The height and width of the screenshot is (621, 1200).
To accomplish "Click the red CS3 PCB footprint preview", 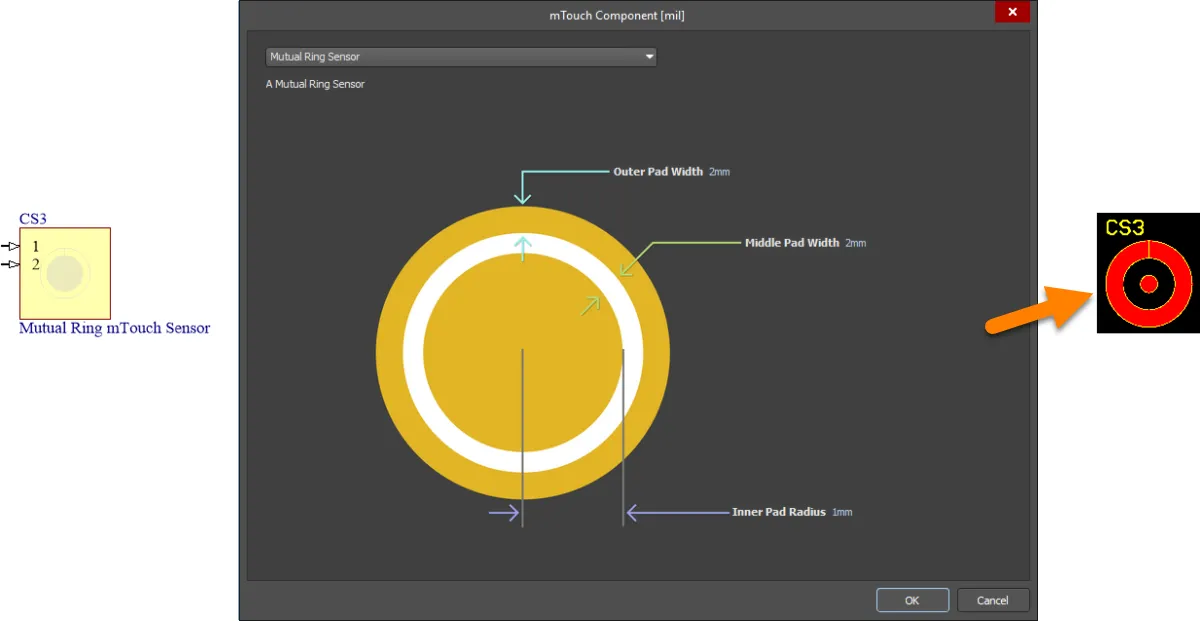I will point(1149,284).
